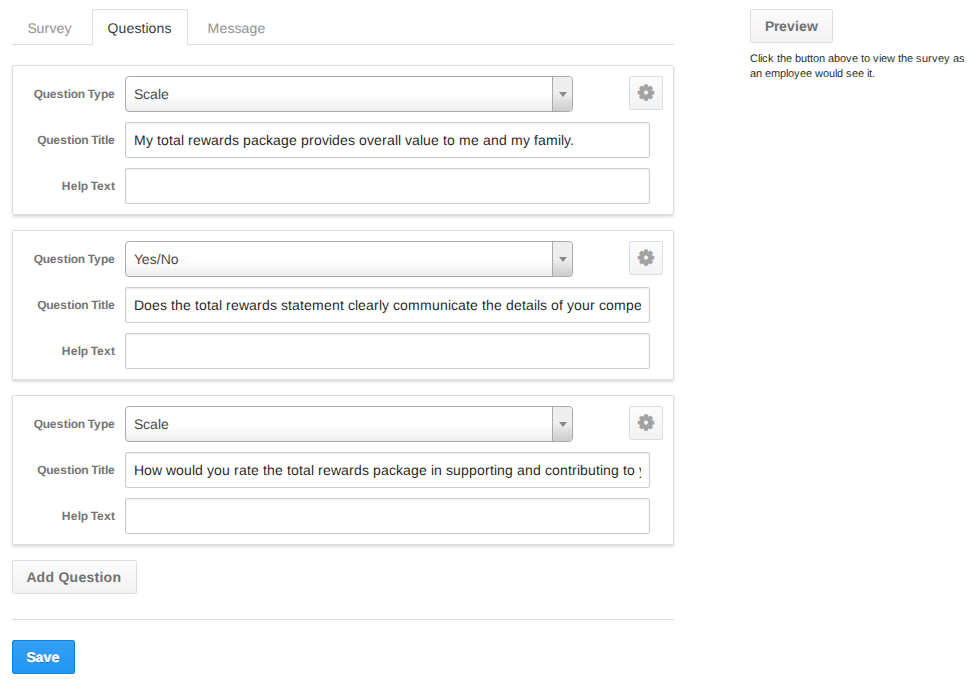The image size is (976, 684).
Task: Edit the 'My total rewards package' title field
Action: (x=387, y=140)
